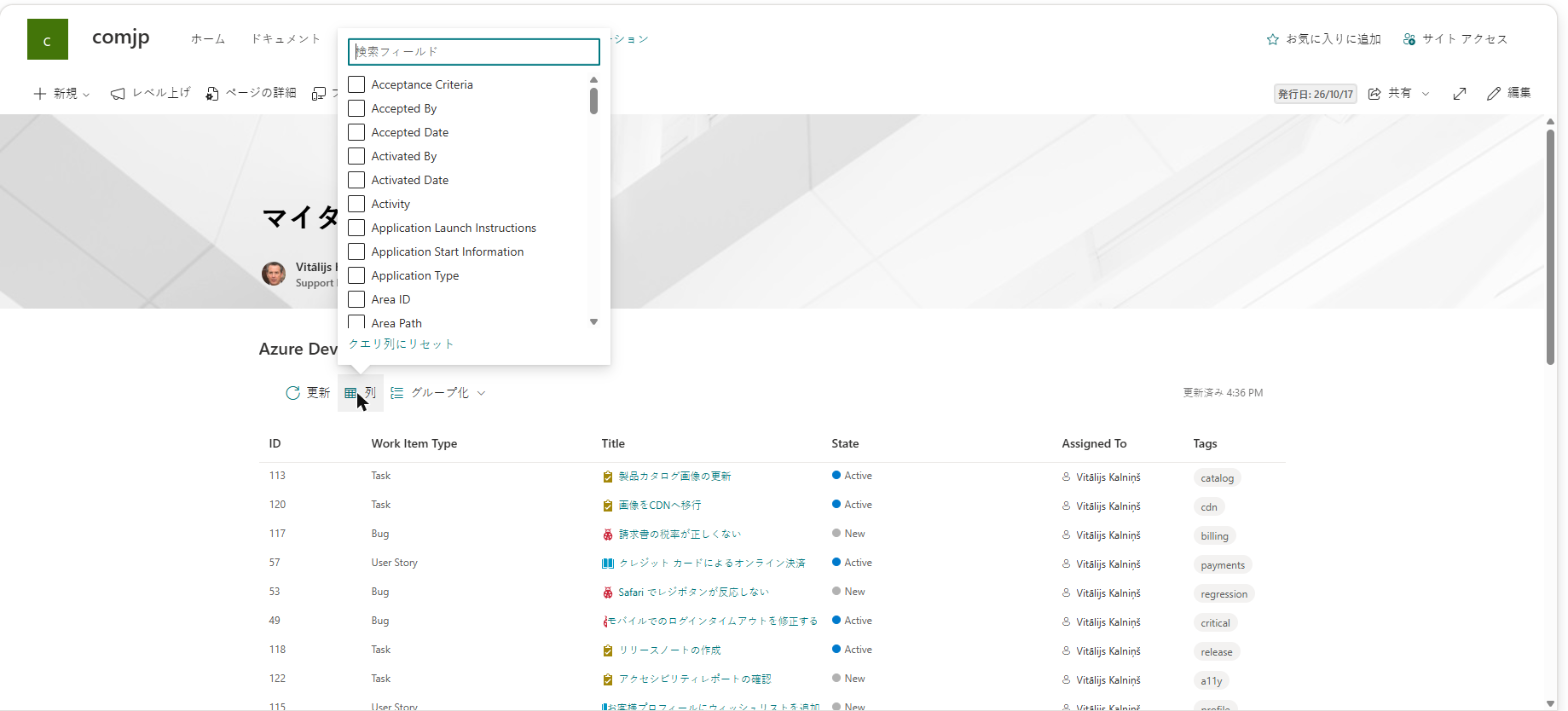Image resolution: width=1568 pixels, height=711 pixels.
Task: Open the アクセシビリティレポートの確認 work item title
Action: click(x=695, y=680)
